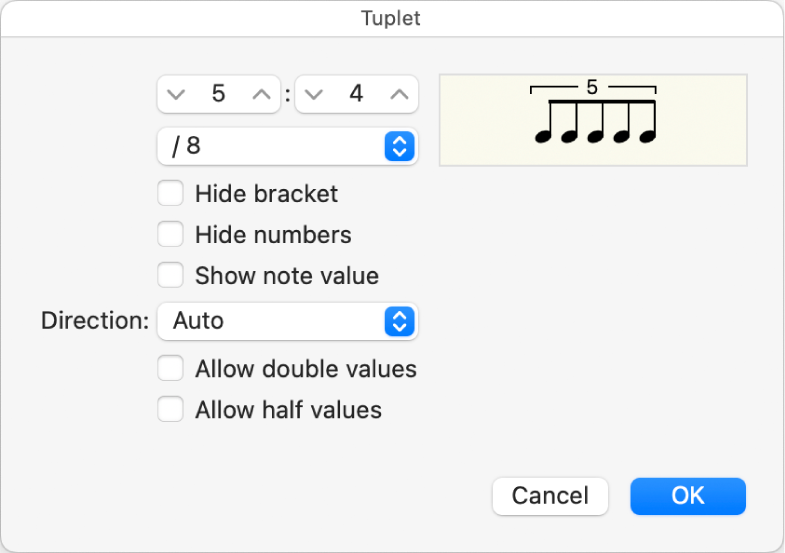Click the Tuplet dialog title bar

point(392,18)
